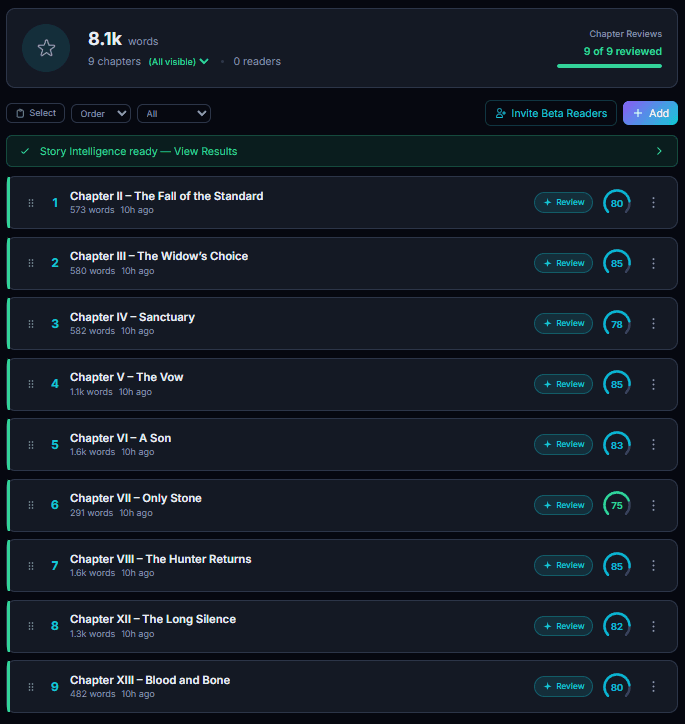Open three-dot menu for The Widow's Choice
This screenshot has height=724, width=685.
pos(653,263)
